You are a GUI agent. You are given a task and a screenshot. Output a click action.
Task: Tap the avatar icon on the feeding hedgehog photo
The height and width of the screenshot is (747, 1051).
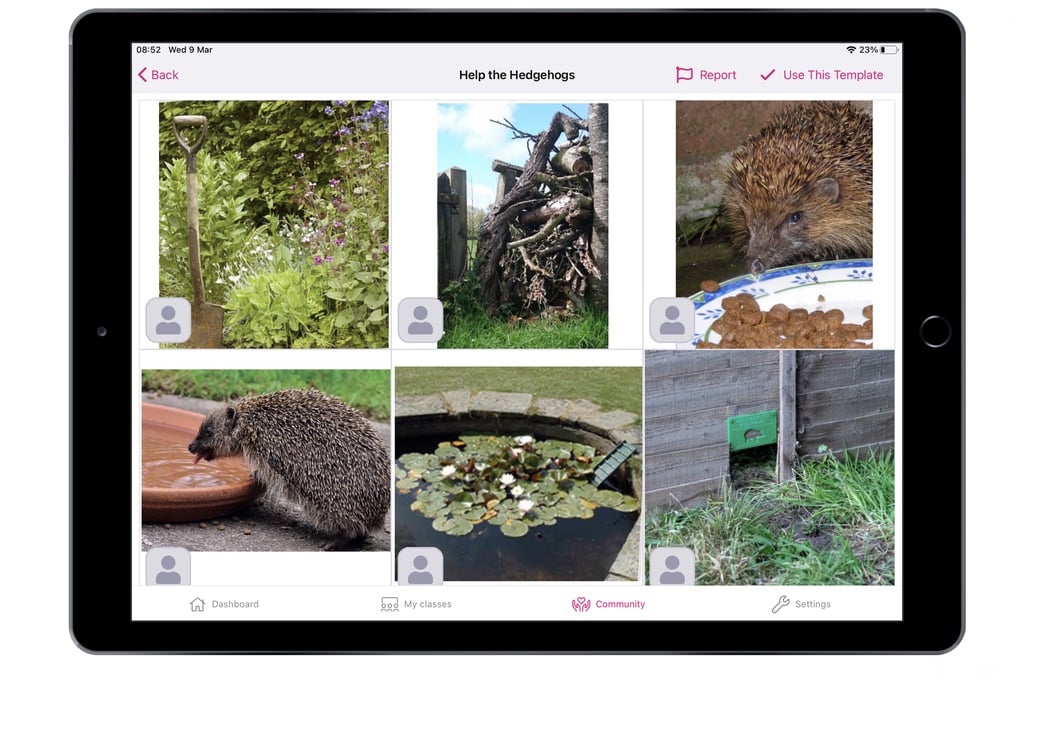[671, 318]
